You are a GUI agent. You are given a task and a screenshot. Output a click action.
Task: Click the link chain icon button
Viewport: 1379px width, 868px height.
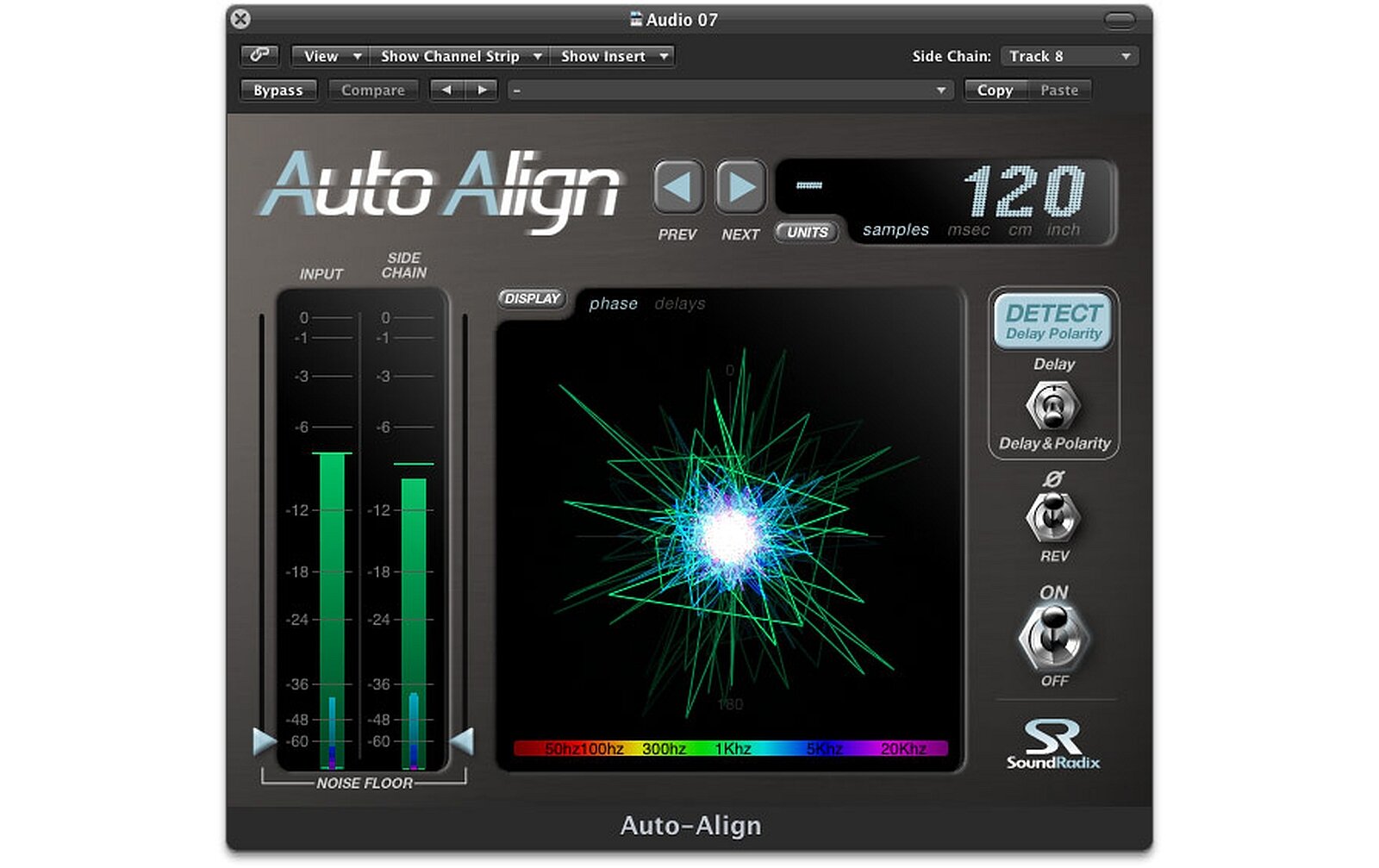tap(259, 56)
